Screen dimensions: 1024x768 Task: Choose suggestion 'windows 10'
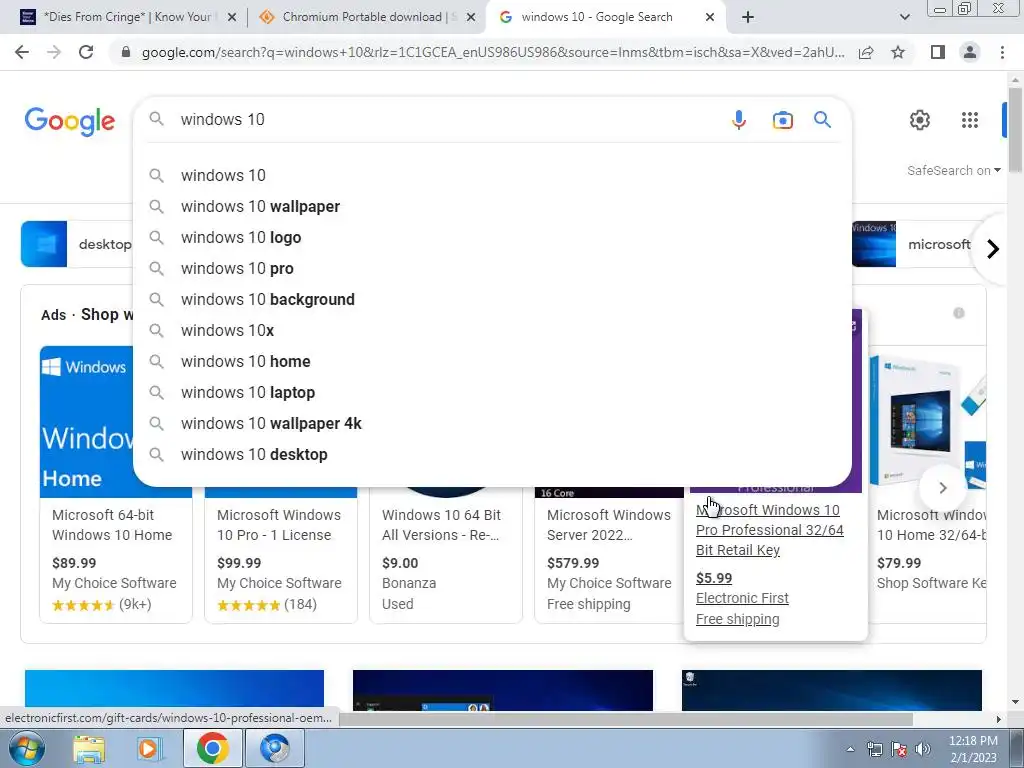(x=492, y=175)
